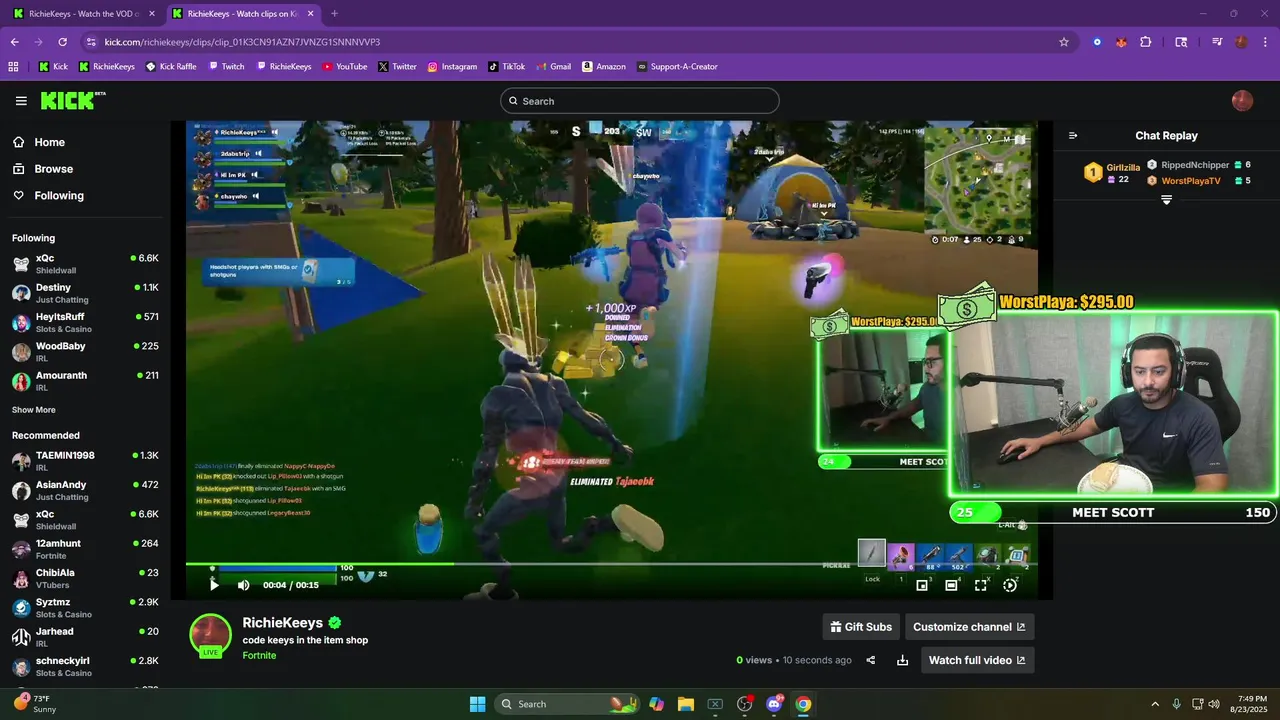Open Destiny's channel

85,293
